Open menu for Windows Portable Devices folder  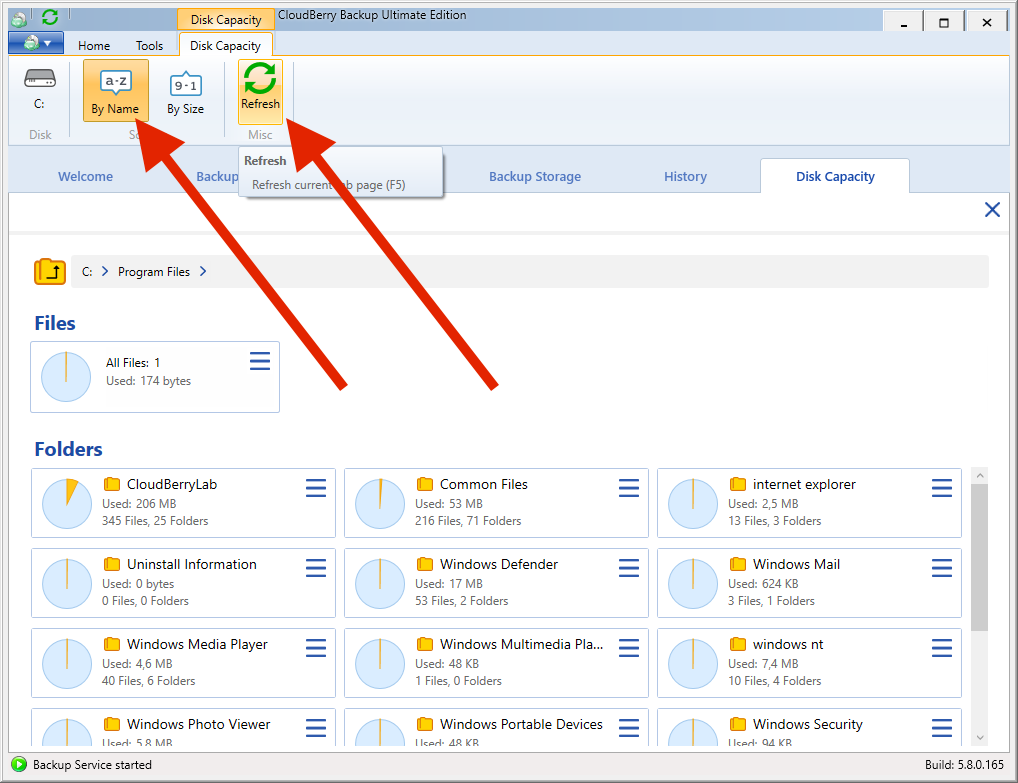click(x=628, y=727)
